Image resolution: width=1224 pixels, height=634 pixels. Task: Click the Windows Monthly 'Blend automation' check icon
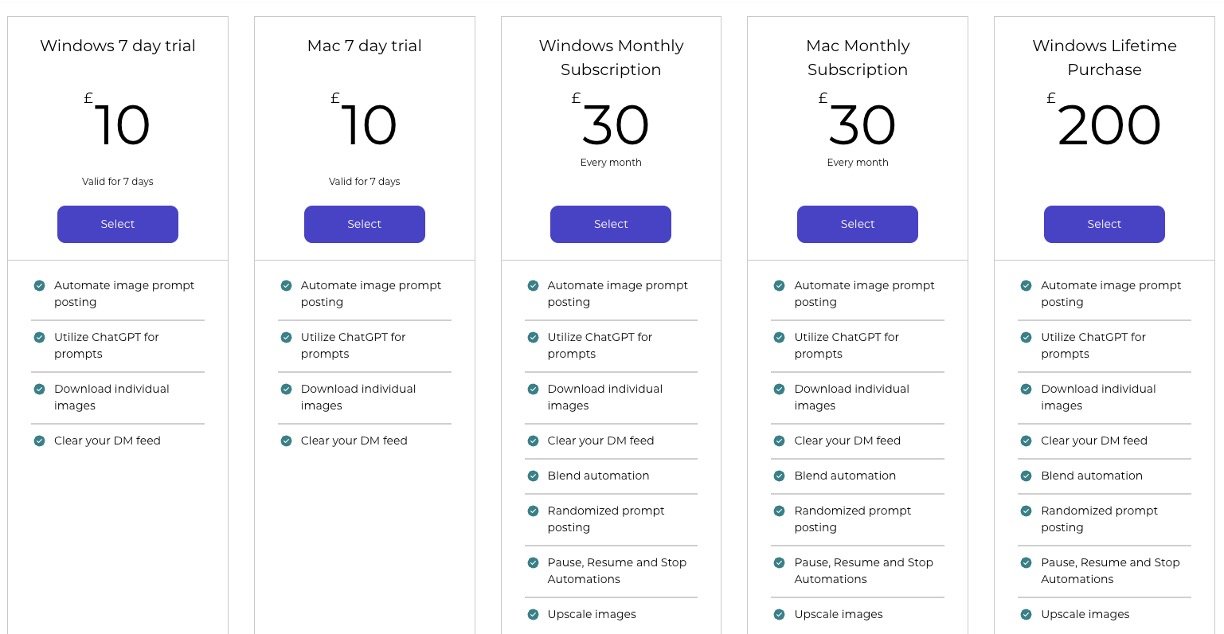click(x=533, y=476)
